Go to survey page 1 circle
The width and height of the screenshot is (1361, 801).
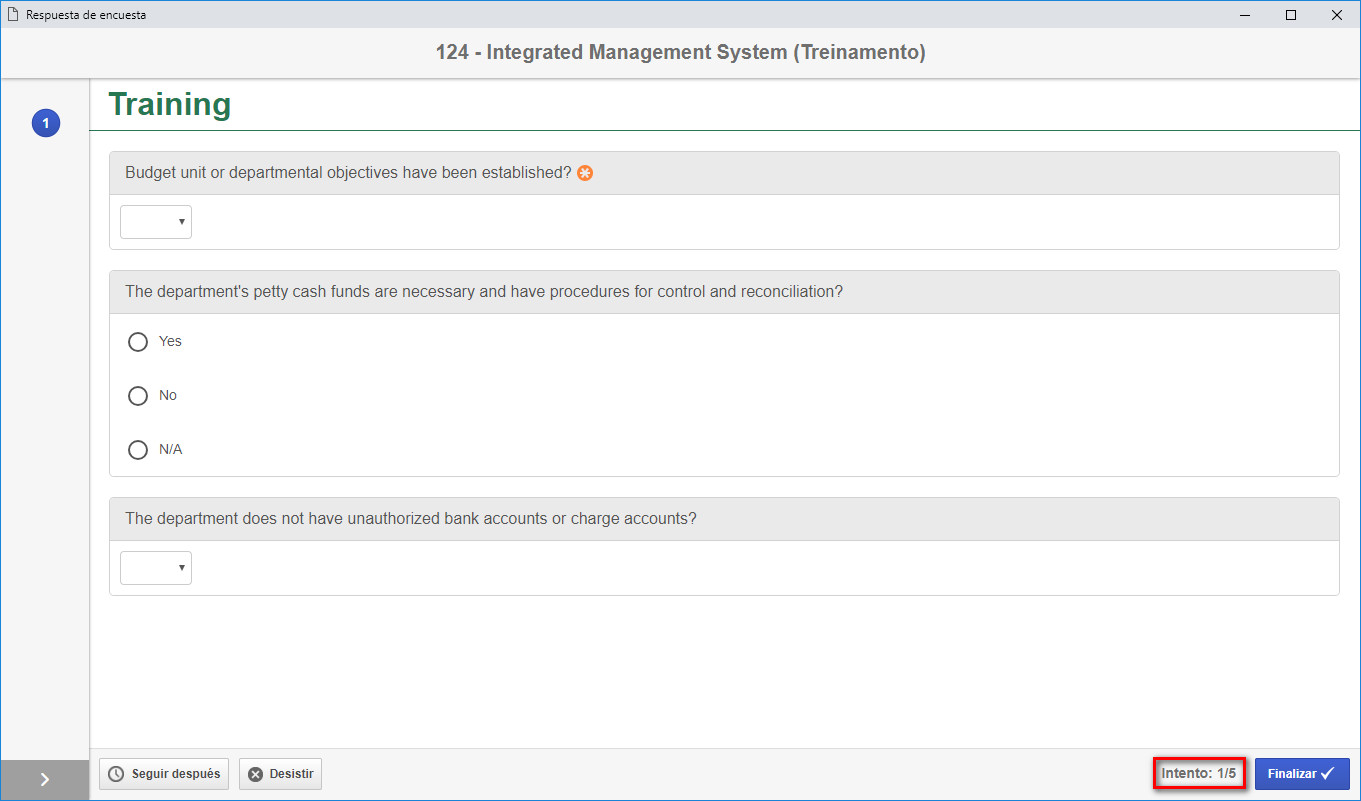click(46, 124)
